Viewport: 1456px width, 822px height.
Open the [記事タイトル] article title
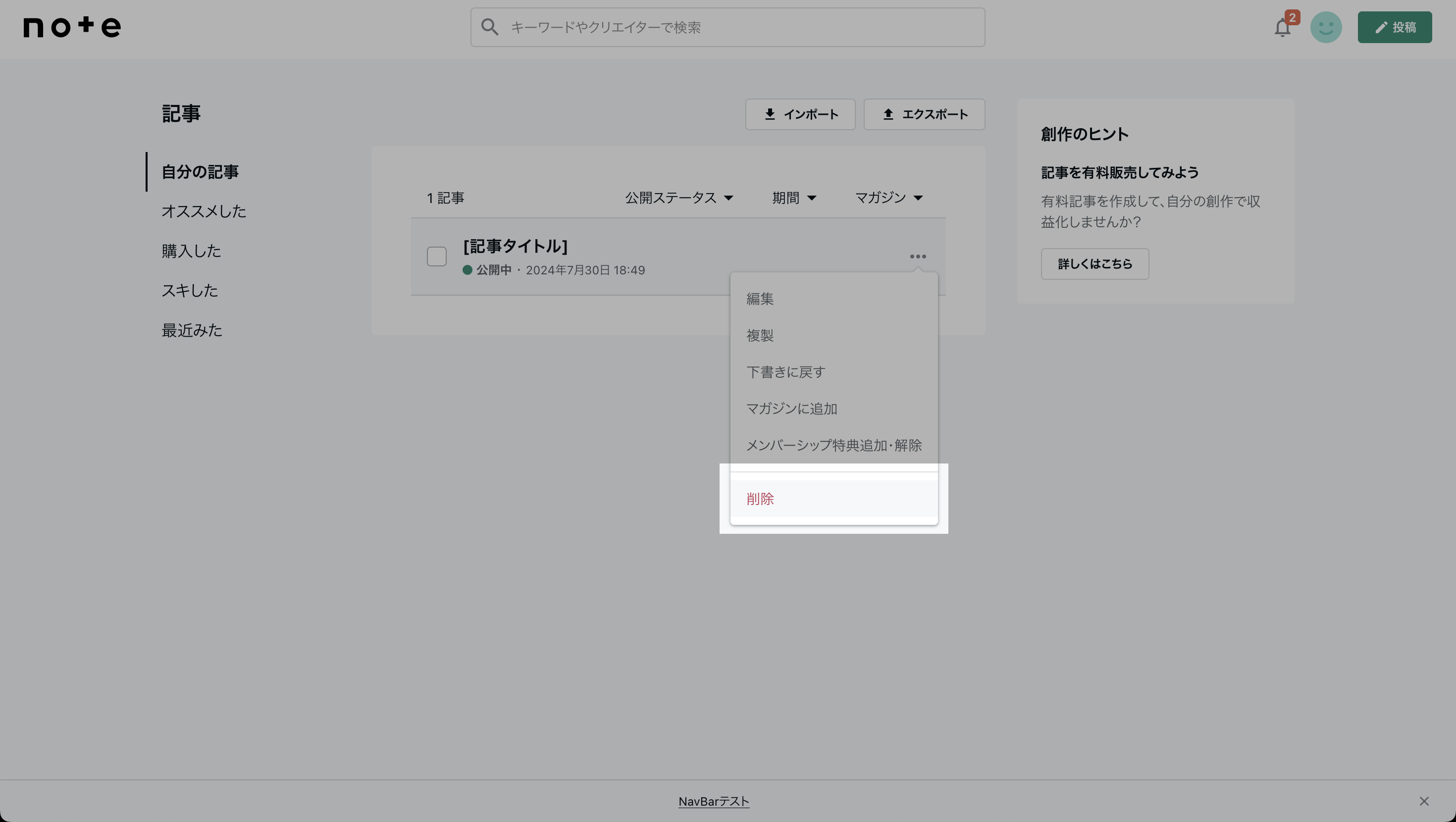(515, 247)
